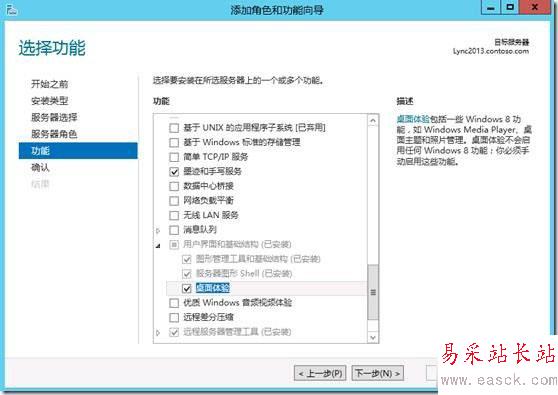The width and height of the screenshot is (558, 395).
Task: Close the 添加角色和功能向导 window
Action: click(535, 8)
